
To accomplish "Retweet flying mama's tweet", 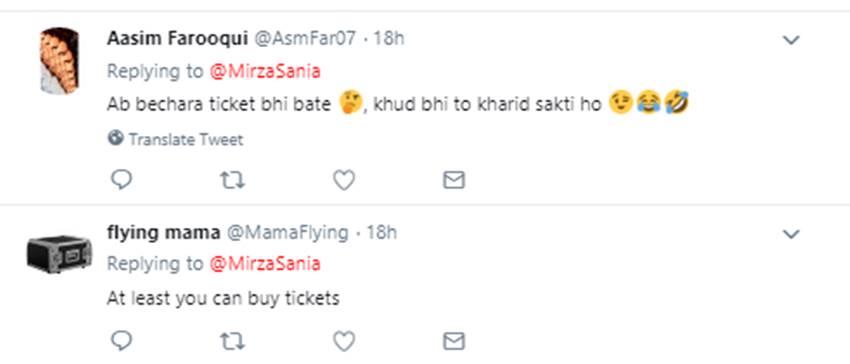I will click(233, 341).
